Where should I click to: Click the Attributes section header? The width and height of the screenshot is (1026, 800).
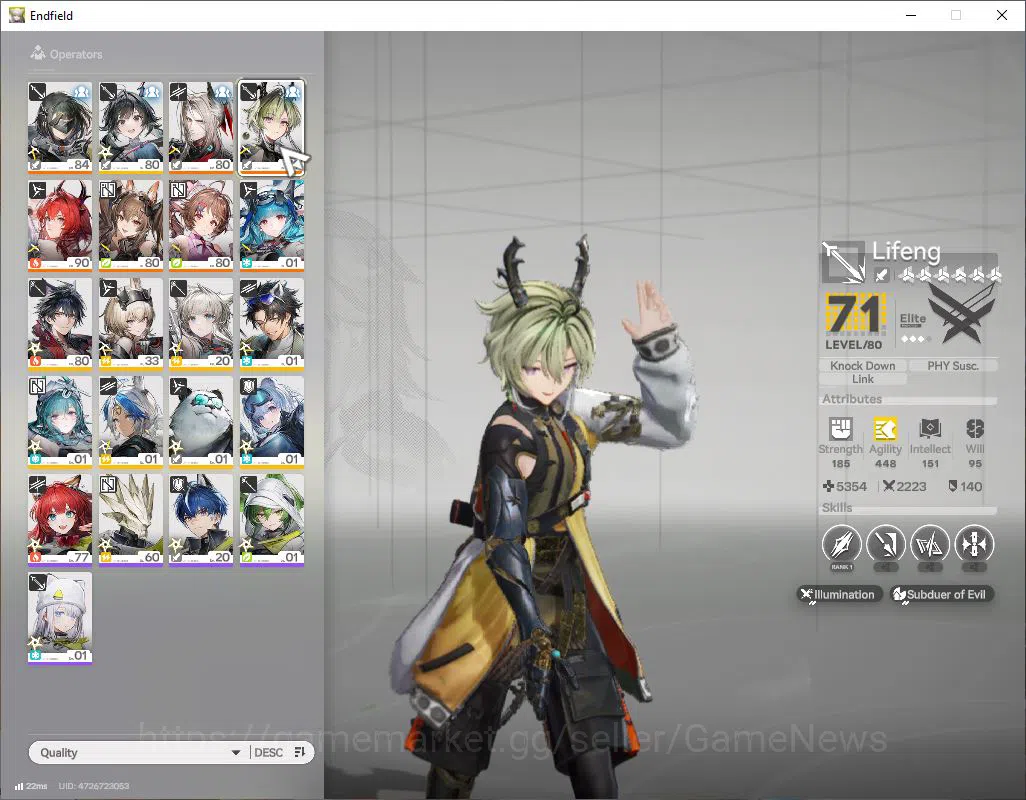[852, 399]
